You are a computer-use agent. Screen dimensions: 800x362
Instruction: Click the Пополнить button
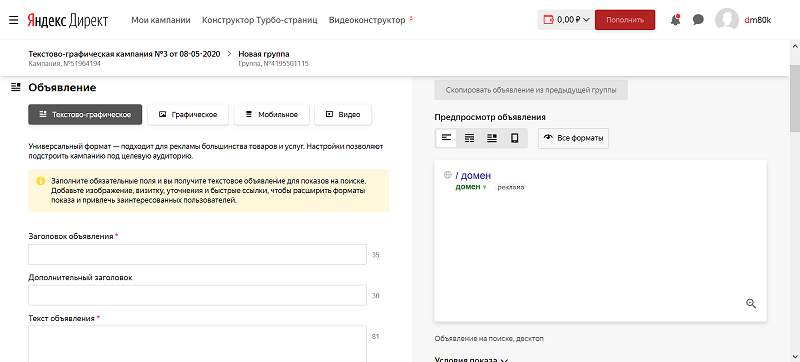(625, 20)
